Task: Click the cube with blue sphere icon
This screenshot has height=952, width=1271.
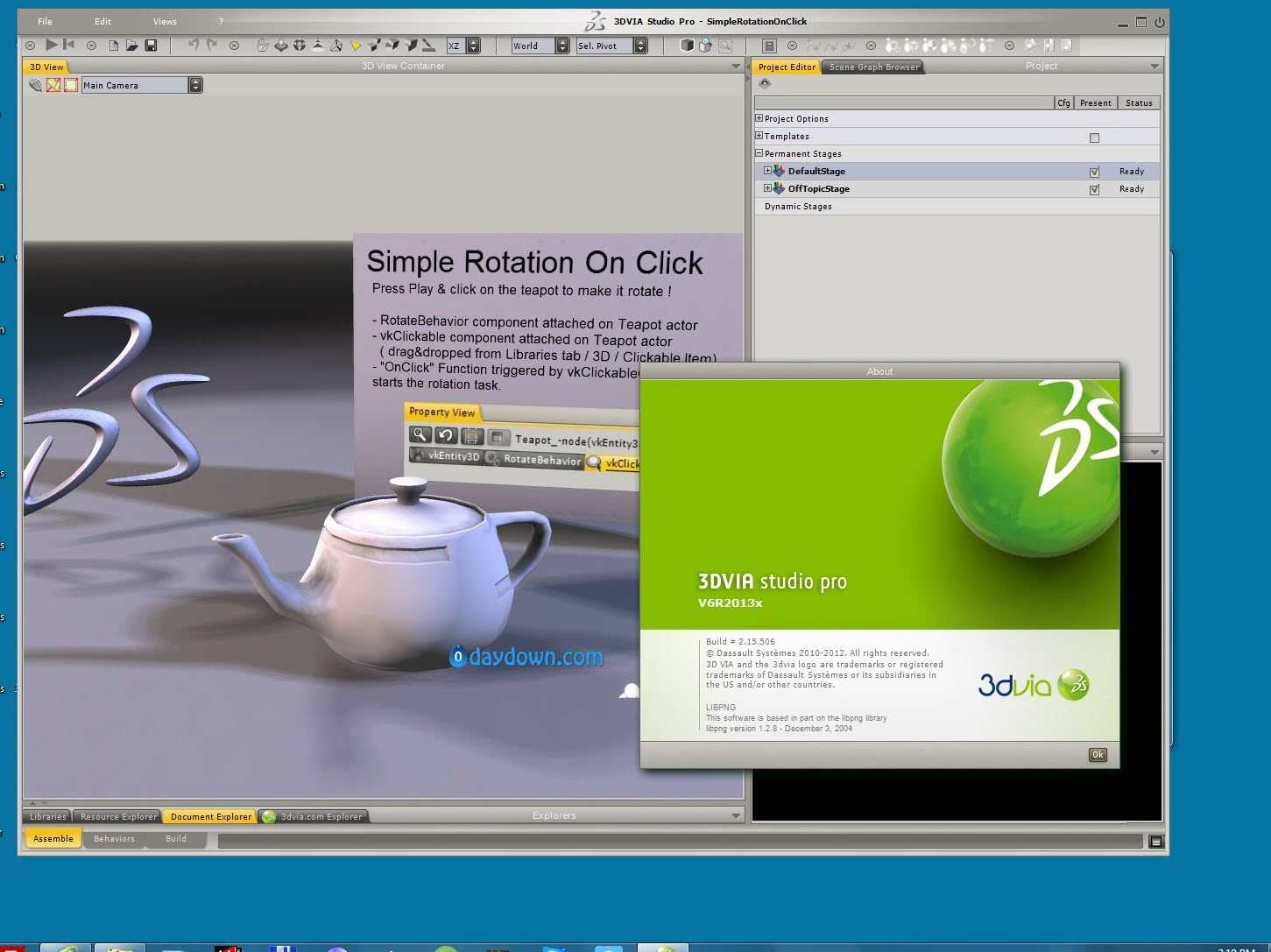Action: click(x=705, y=46)
